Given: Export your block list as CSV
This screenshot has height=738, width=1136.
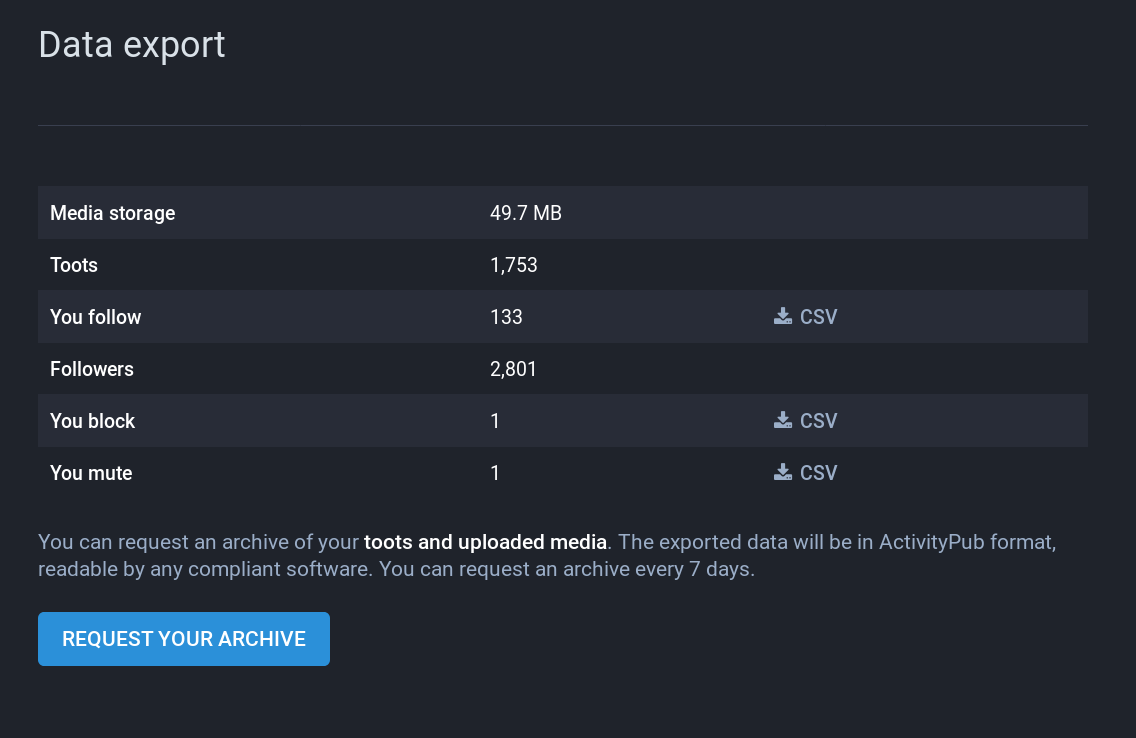Looking at the screenshot, I should [x=805, y=420].
